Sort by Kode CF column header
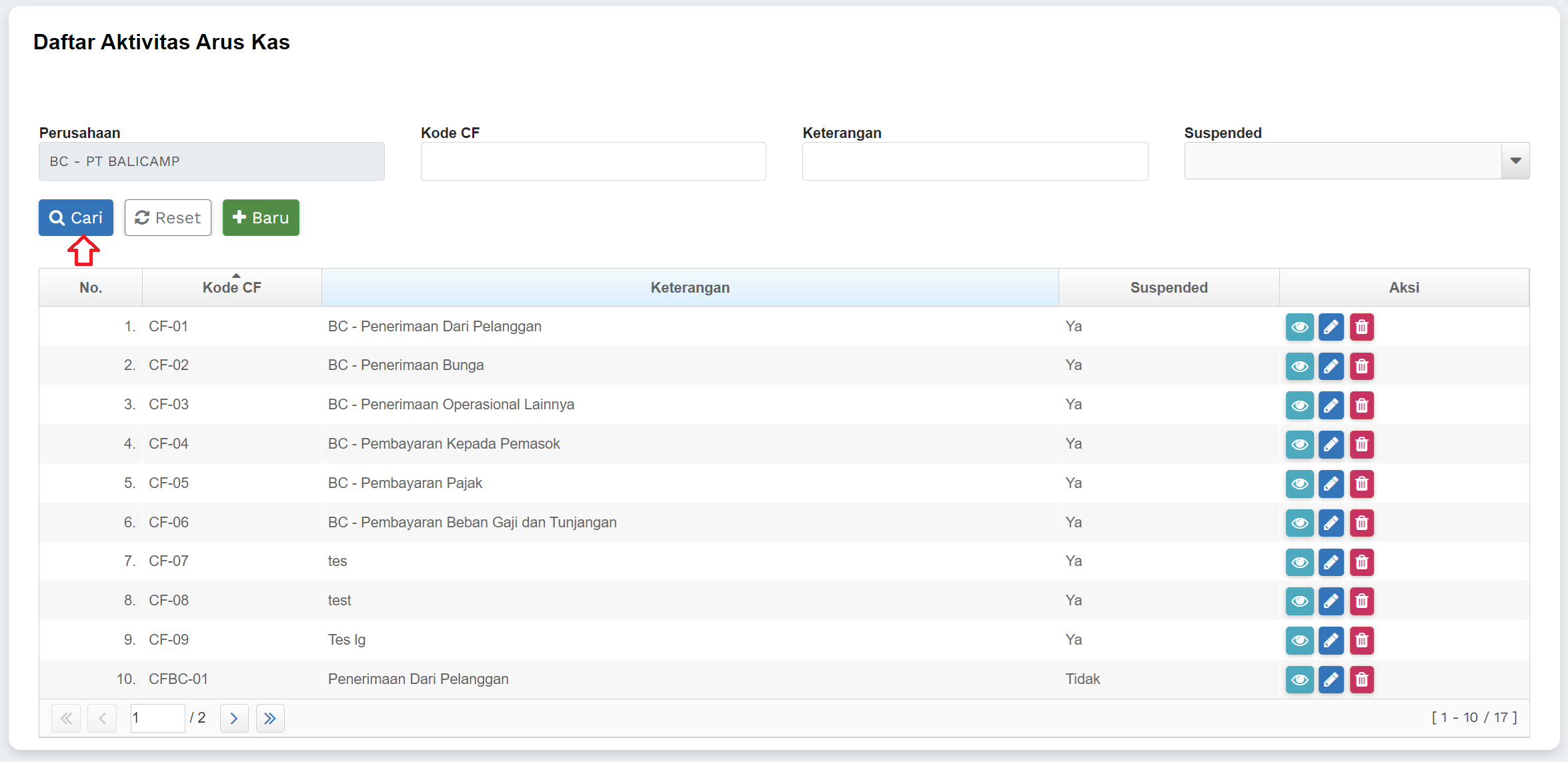Image resolution: width=1568 pixels, height=762 pixels. [231, 287]
